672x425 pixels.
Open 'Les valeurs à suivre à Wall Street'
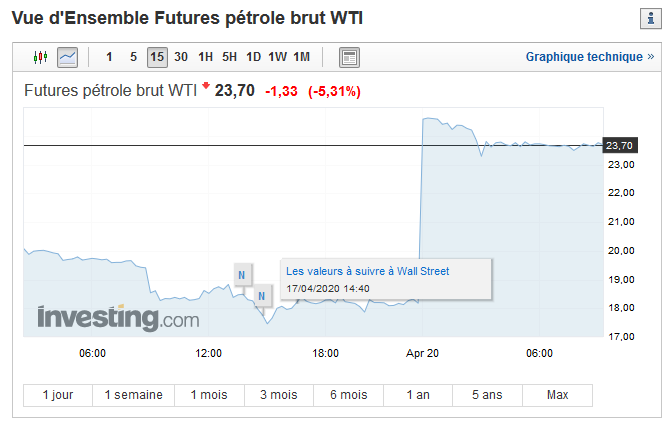pos(367,271)
